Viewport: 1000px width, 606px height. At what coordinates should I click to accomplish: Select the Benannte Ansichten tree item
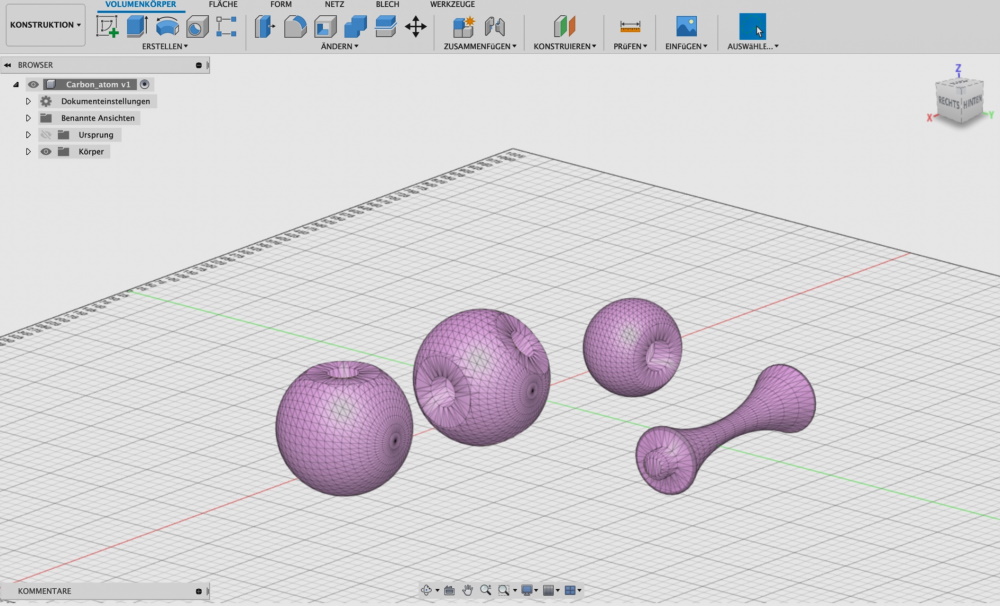pyautogui.click(x=98, y=118)
